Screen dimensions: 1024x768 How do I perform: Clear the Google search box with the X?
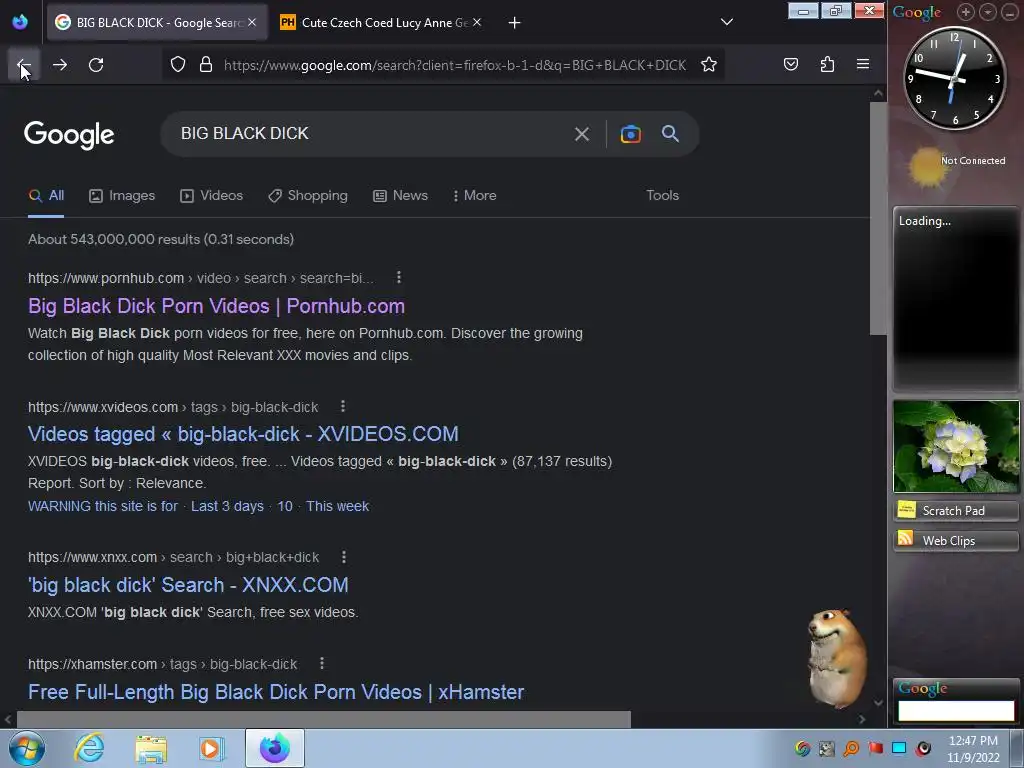[x=581, y=135]
